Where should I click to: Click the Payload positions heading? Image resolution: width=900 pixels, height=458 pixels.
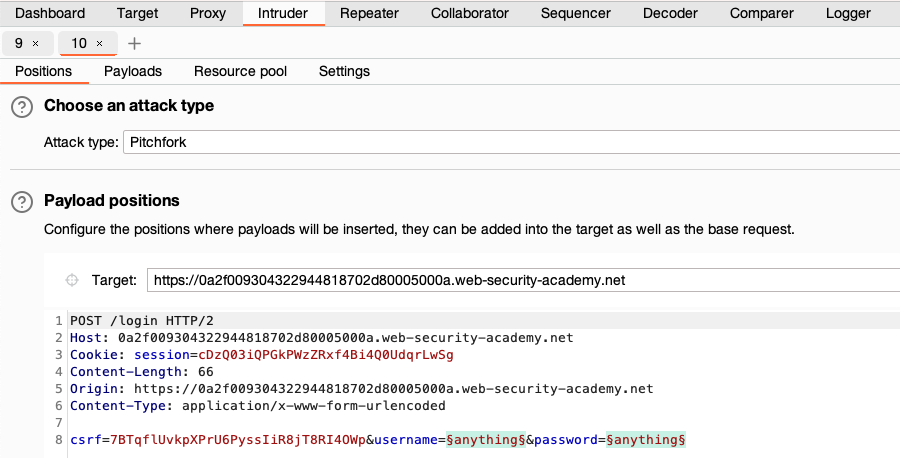click(x=112, y=200)
